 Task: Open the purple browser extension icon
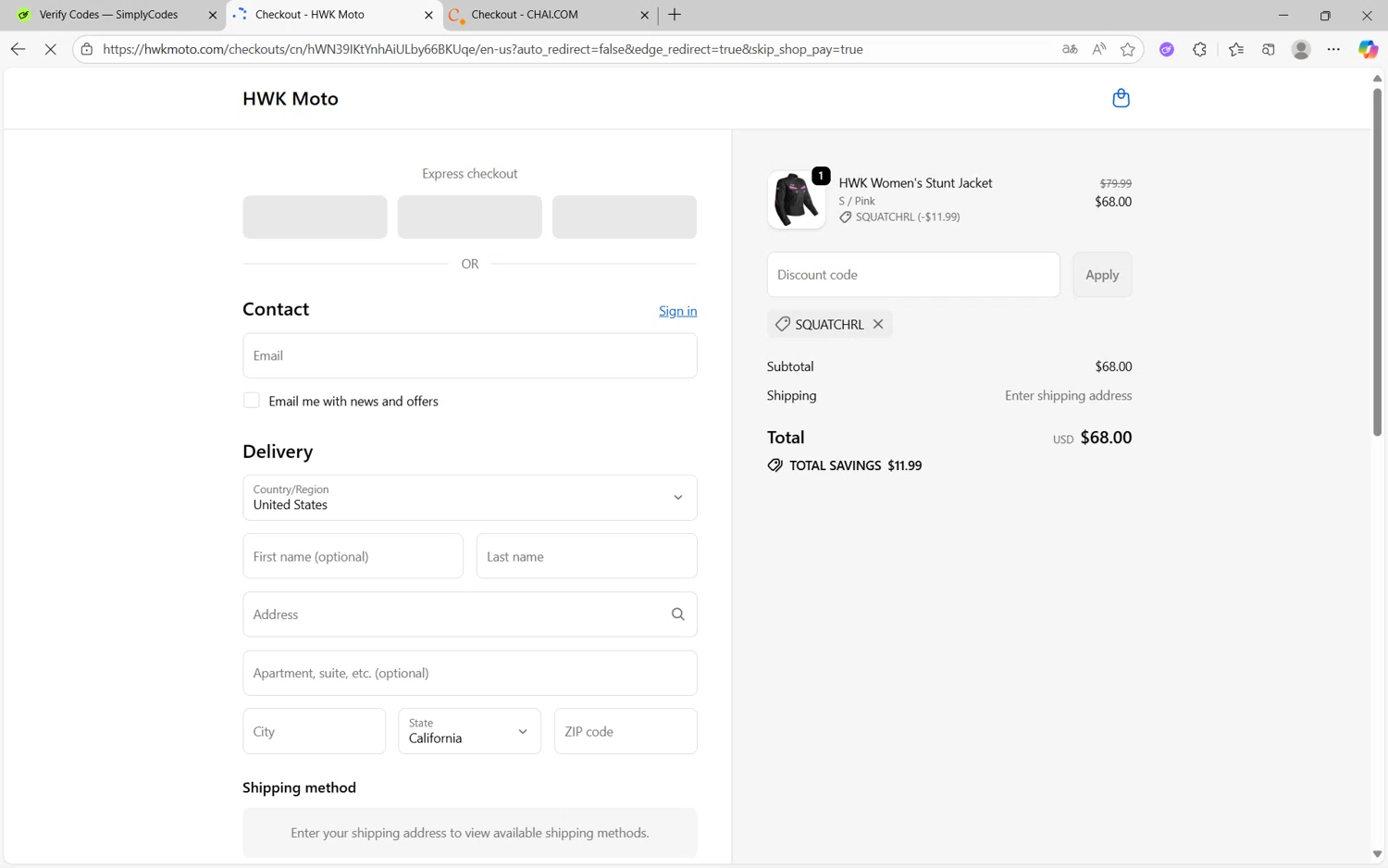1167,49
